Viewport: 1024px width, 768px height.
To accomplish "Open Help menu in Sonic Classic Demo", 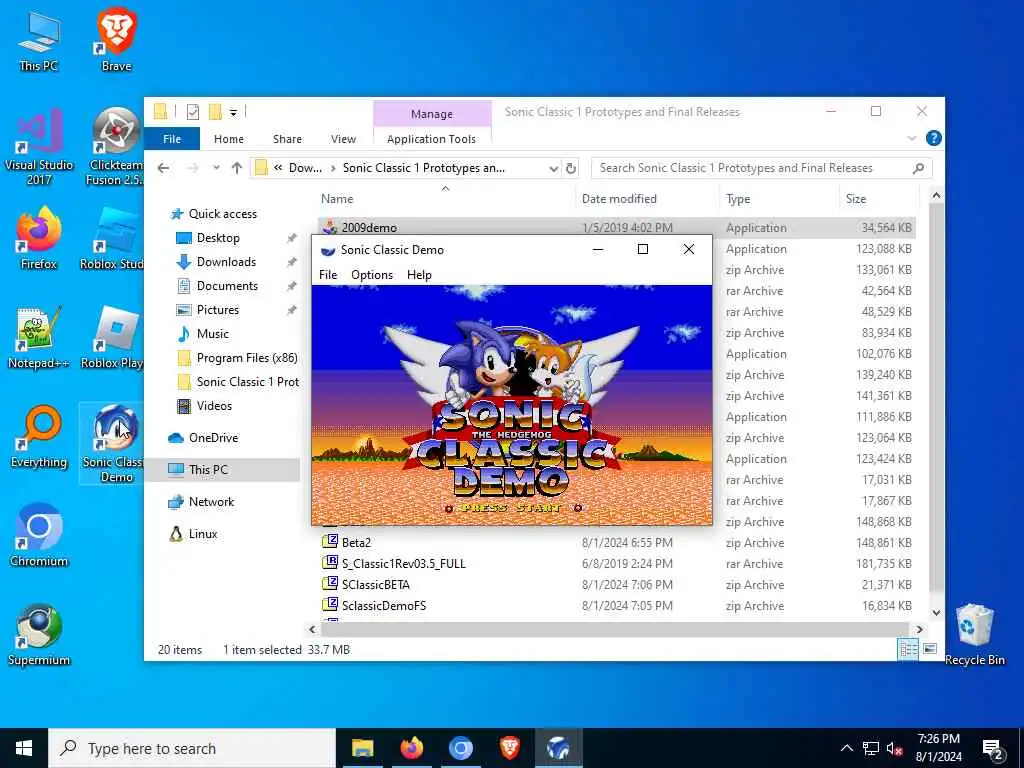I will pyautogui.click(x=419, y=275).
